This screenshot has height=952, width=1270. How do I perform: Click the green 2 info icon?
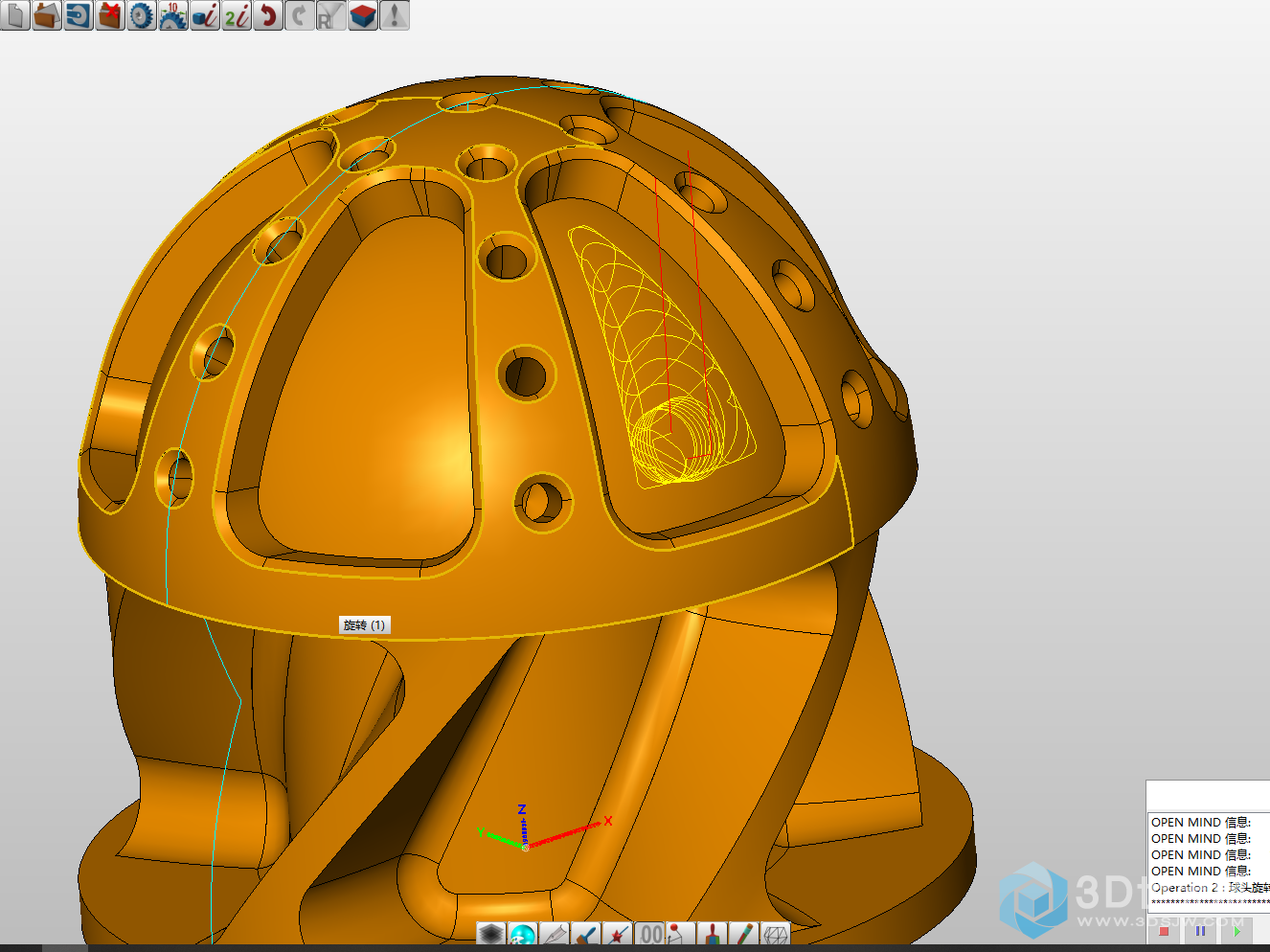point(237,15)
